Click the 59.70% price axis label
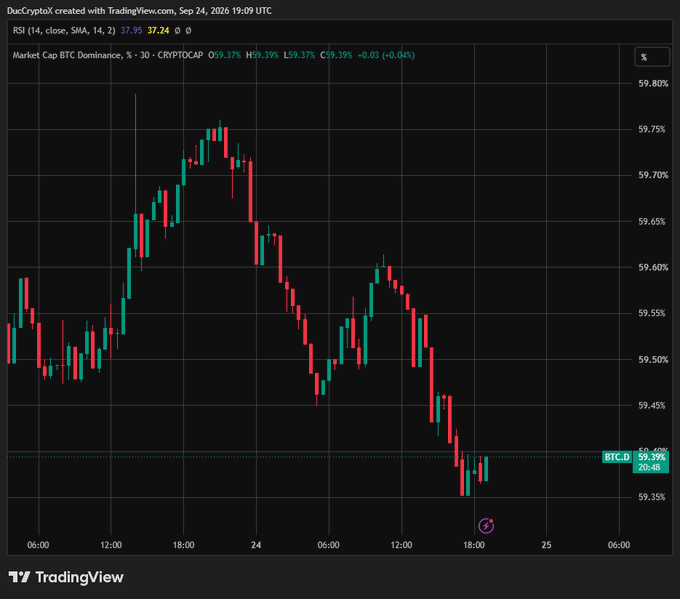Screen dimensions: 680x599 (x=653, y=175)
